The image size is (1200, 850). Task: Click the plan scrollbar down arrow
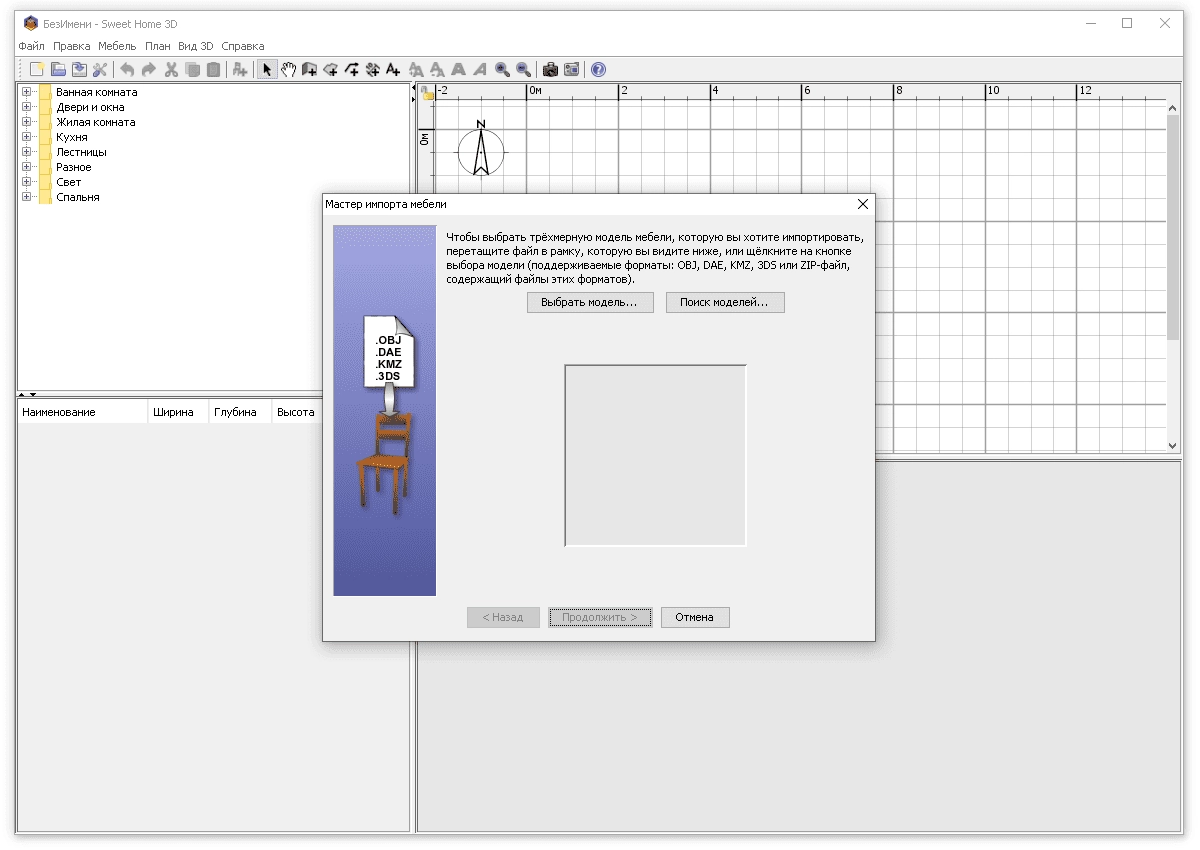1173,446
